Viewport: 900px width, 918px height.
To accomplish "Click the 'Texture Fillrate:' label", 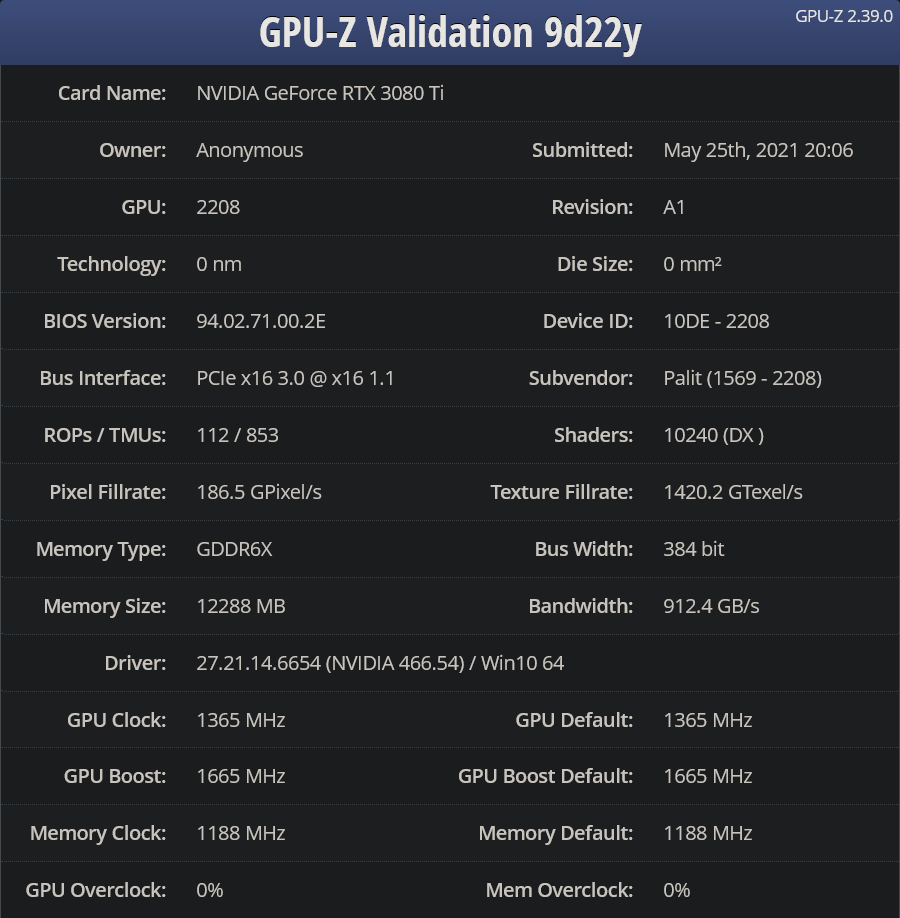I will point(562,492).
